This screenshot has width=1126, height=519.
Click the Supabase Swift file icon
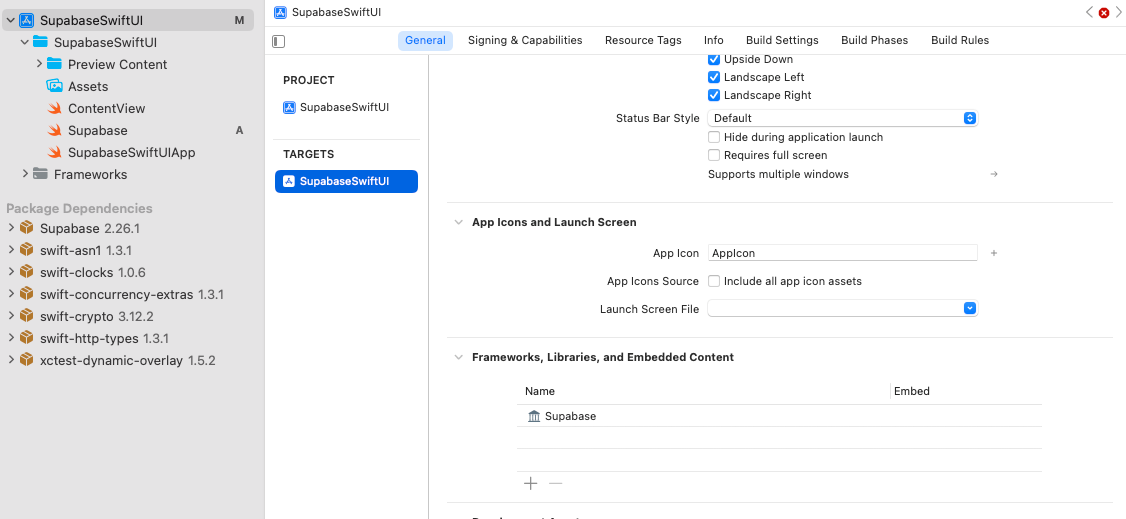tap(55, 131)
